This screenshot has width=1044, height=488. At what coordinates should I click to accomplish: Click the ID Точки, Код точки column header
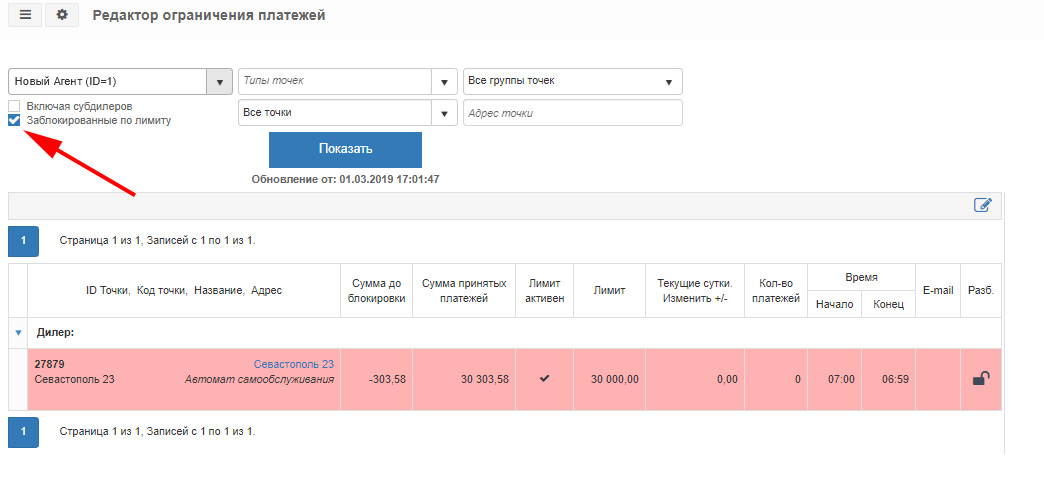pyautogui.click(x=184, y=291)
